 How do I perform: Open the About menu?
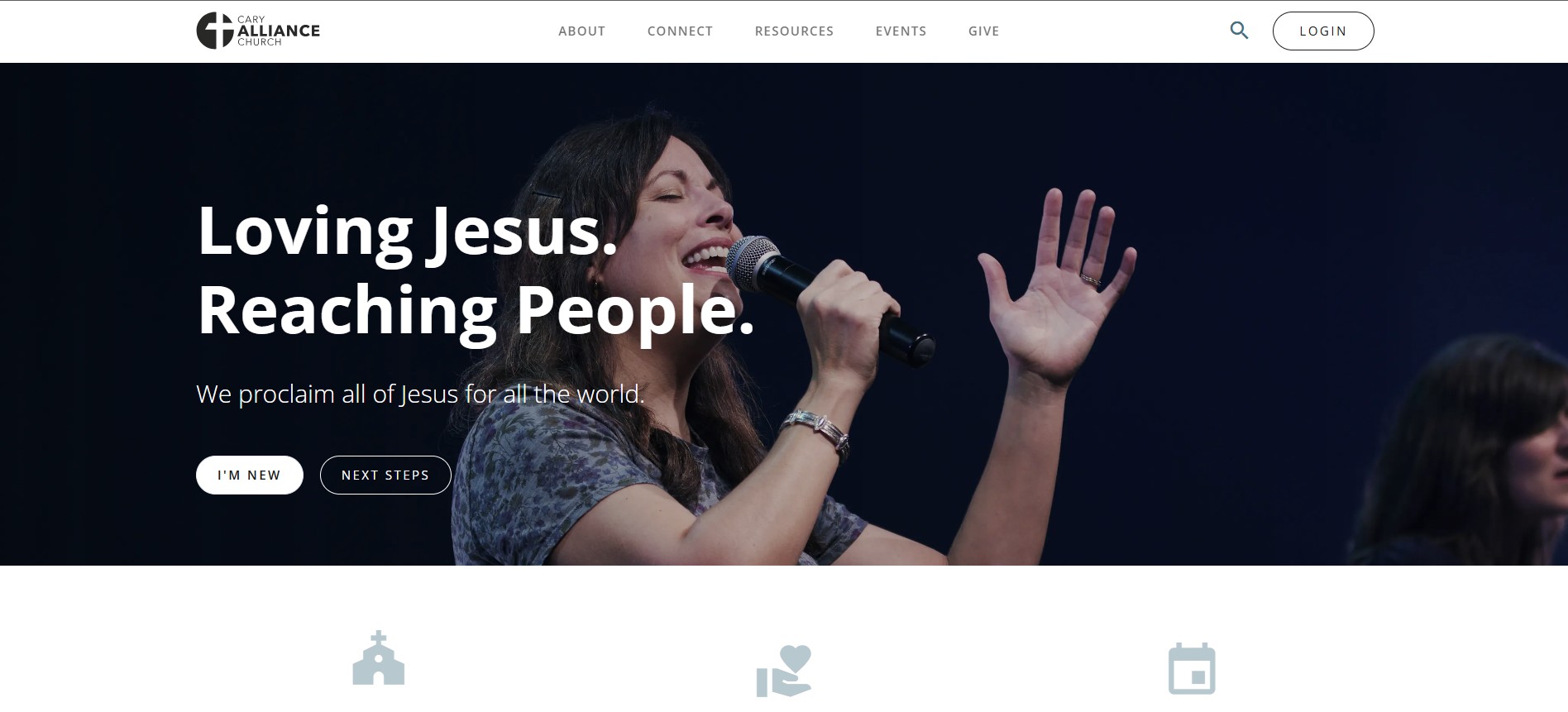(x=582, y=31)
